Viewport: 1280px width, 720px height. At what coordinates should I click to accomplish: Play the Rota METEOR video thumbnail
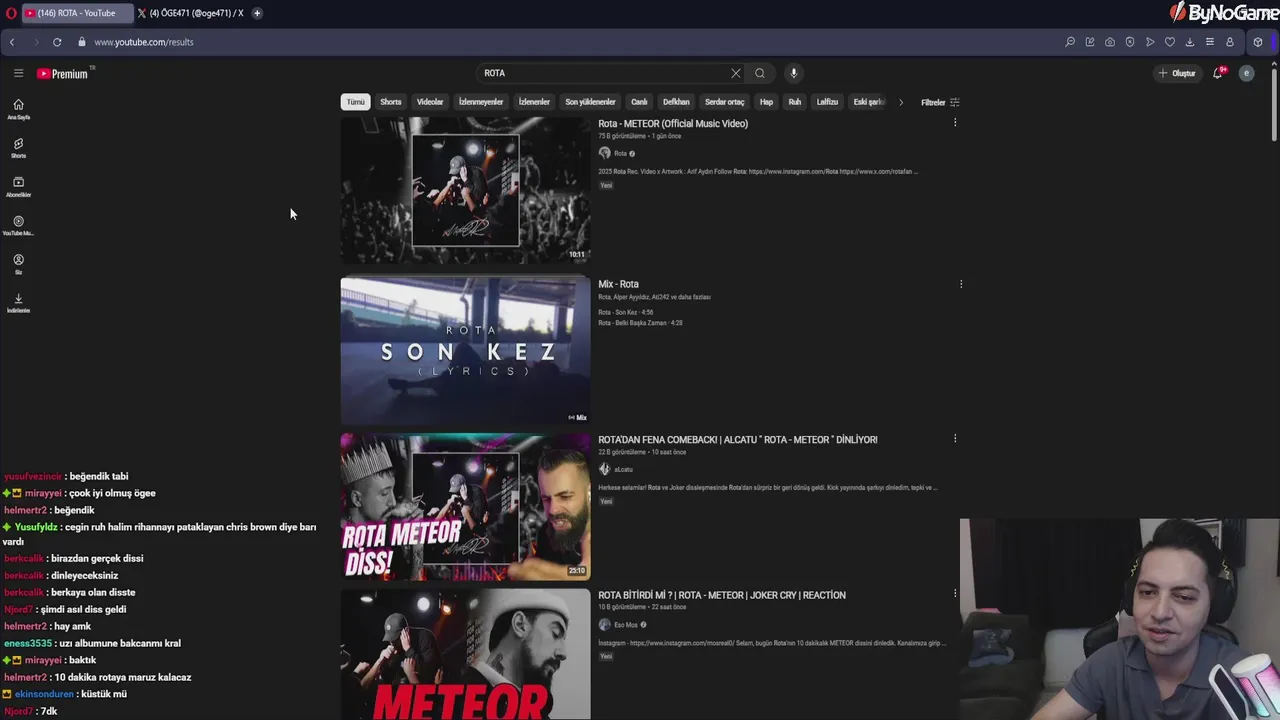[465, 190]
